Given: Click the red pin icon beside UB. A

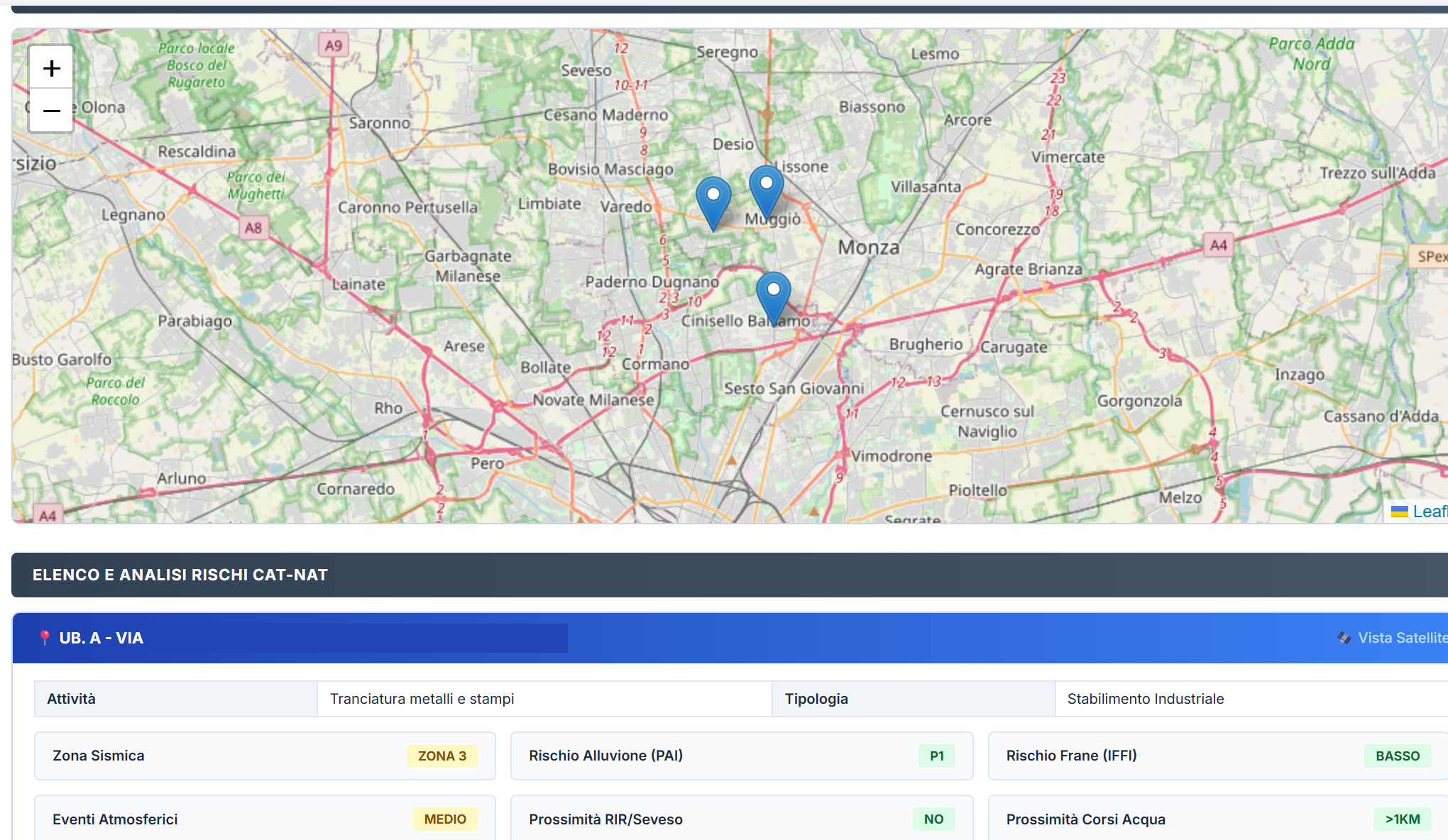Looking at the screenshot, I should [x=45, y=638].
